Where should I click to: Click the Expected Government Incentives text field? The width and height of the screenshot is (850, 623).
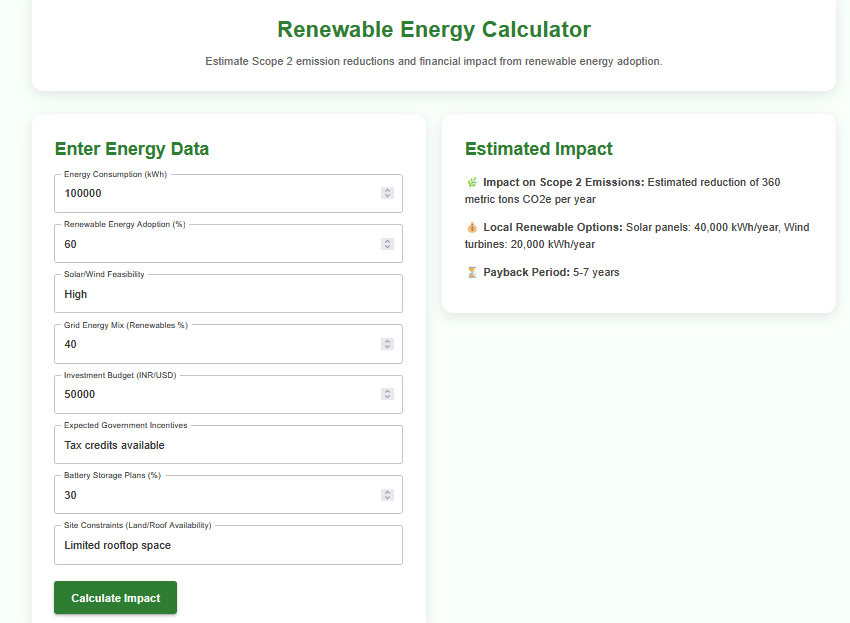228,445
